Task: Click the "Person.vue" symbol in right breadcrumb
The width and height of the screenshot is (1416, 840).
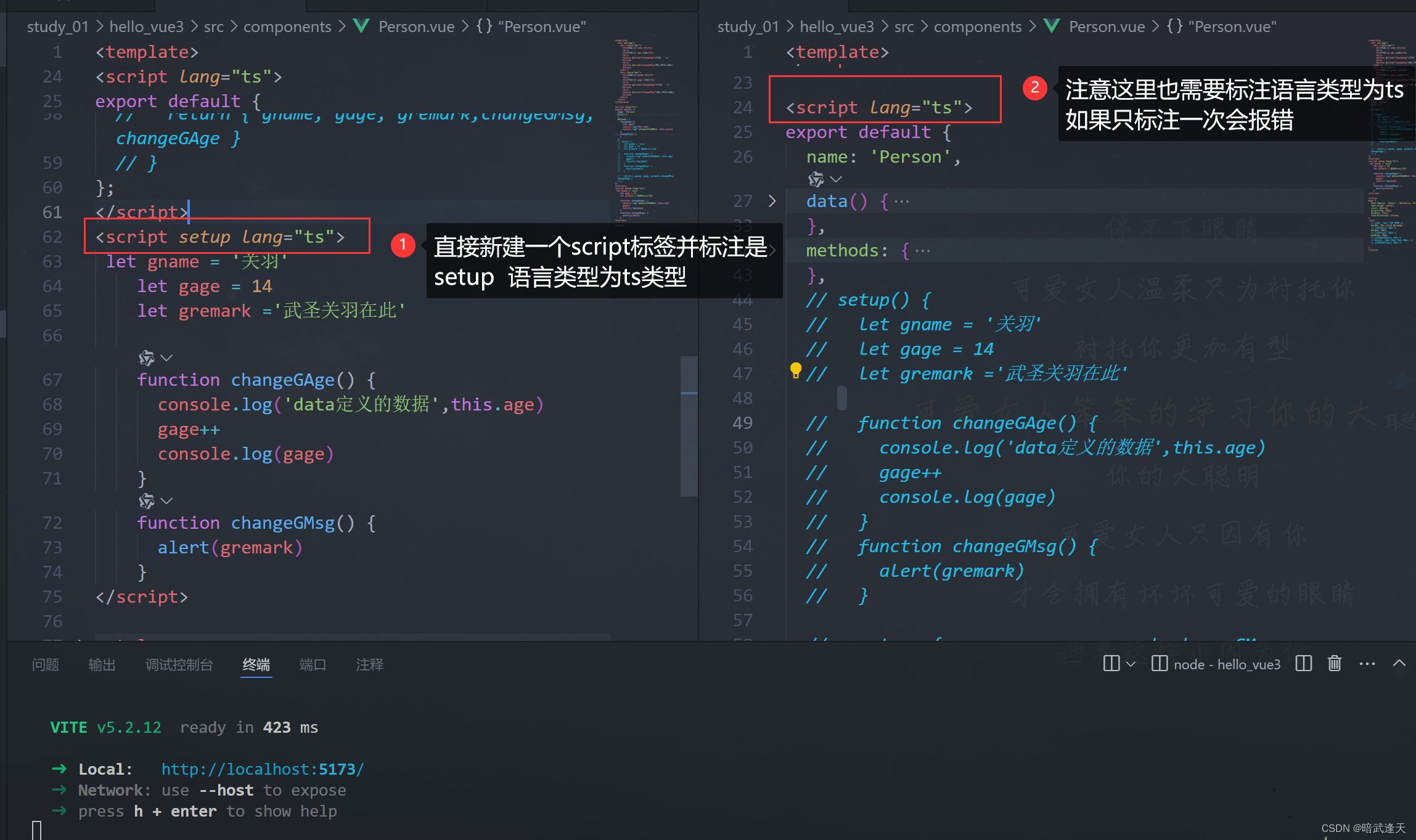Action: [1232, 27]
